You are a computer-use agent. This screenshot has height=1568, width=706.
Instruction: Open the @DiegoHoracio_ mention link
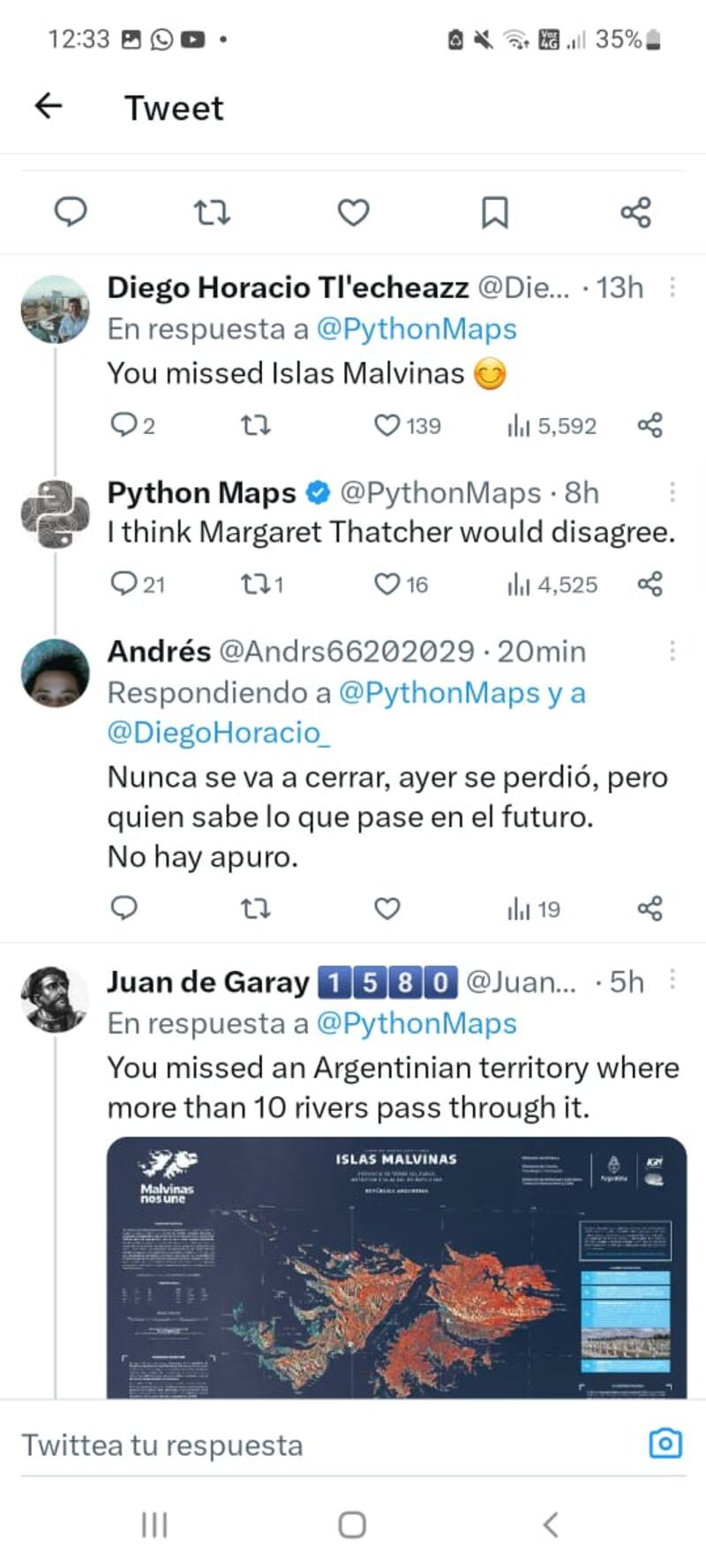pos(219,733)
